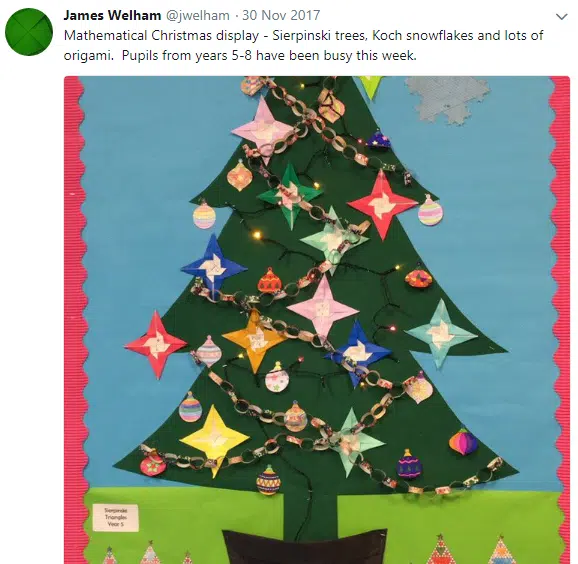Click the grey Koch snowflake in the photo
The height and width of the screenshot is (564, 578).
pyautogui.click(x=447, y=99)
